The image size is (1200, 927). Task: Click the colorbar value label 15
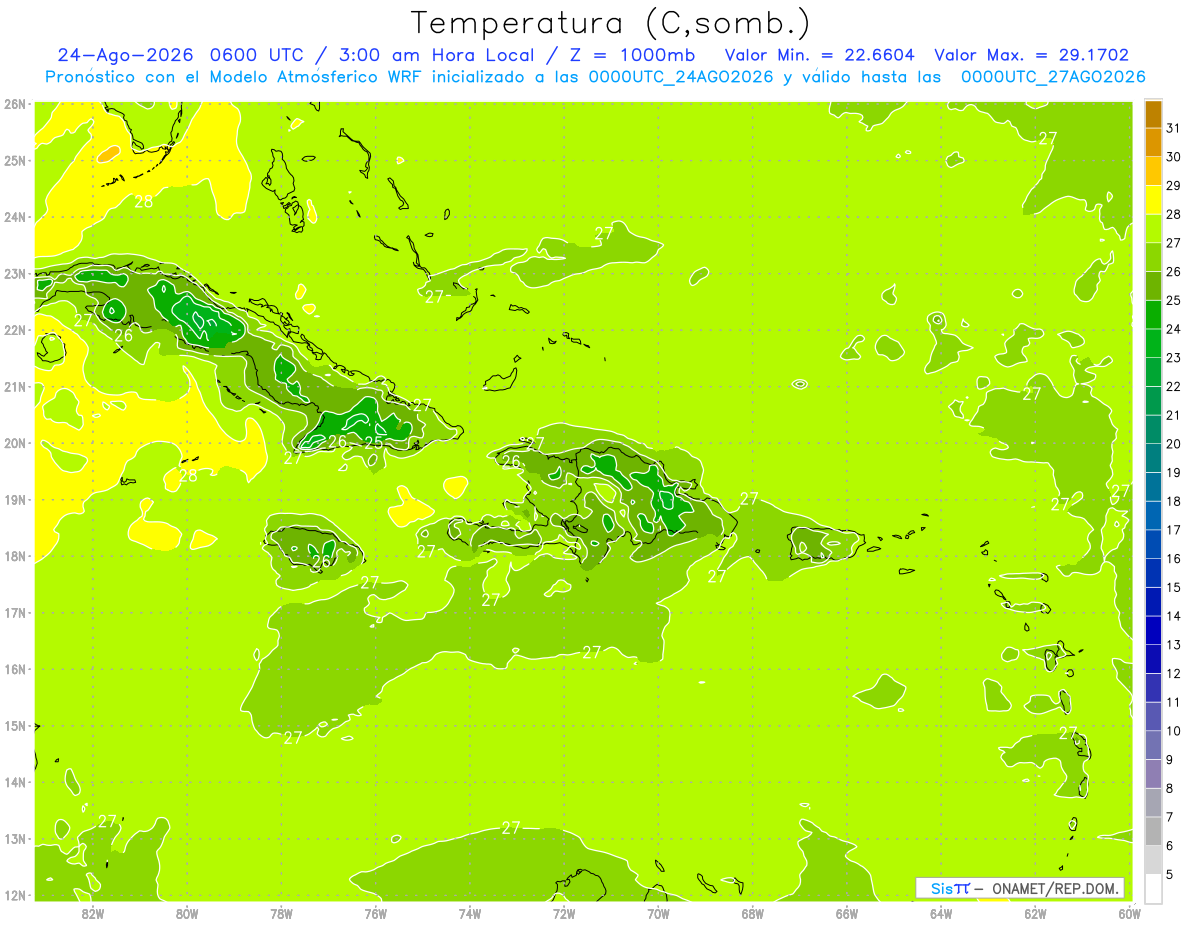point(1173,587)
